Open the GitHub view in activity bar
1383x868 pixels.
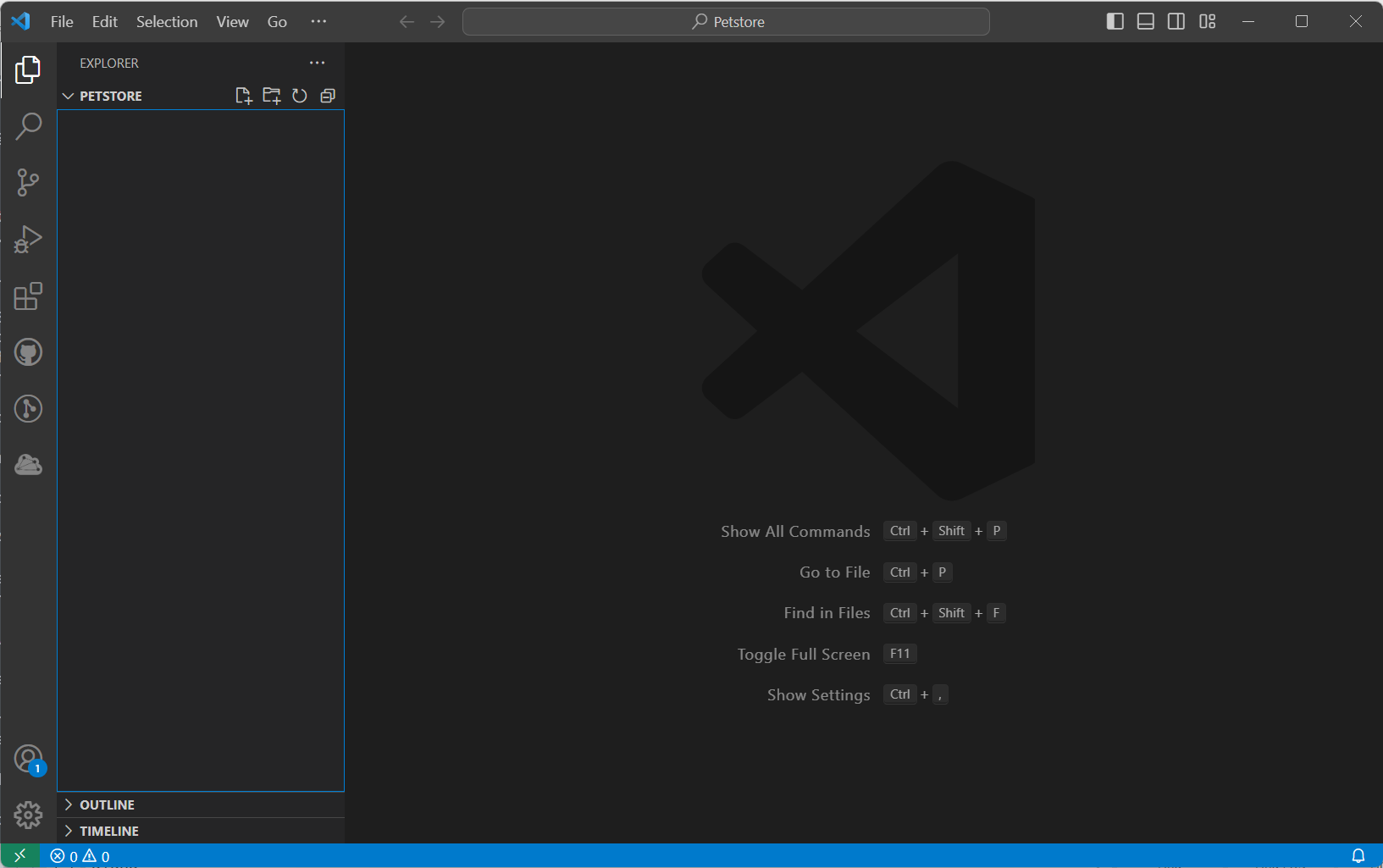tap(28, 352)
